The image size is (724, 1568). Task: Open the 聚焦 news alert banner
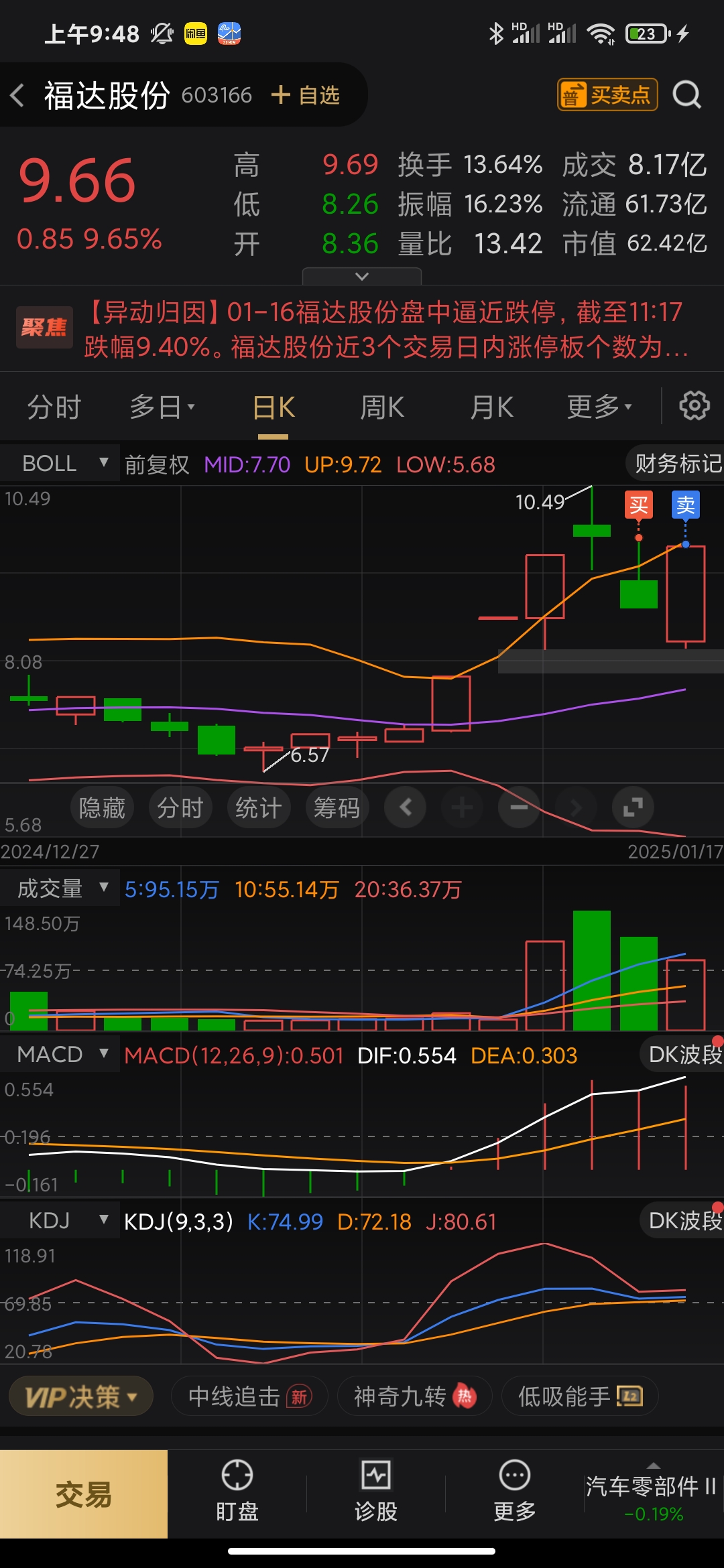(362, 329)
